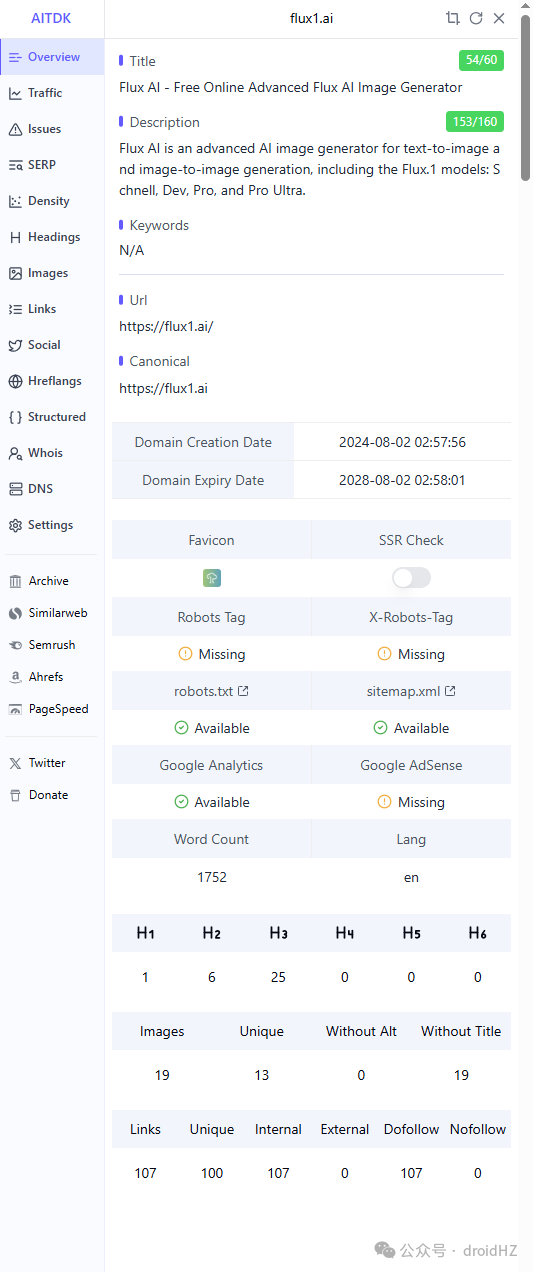Click the flux1.ai domain header text
The height and width of the screenshot is (1272, 533).
(x=309, y=18)
